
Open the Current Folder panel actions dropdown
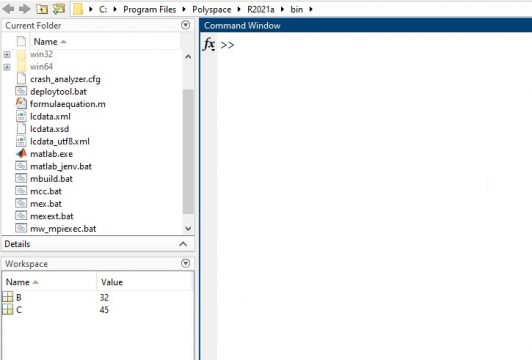185,25
